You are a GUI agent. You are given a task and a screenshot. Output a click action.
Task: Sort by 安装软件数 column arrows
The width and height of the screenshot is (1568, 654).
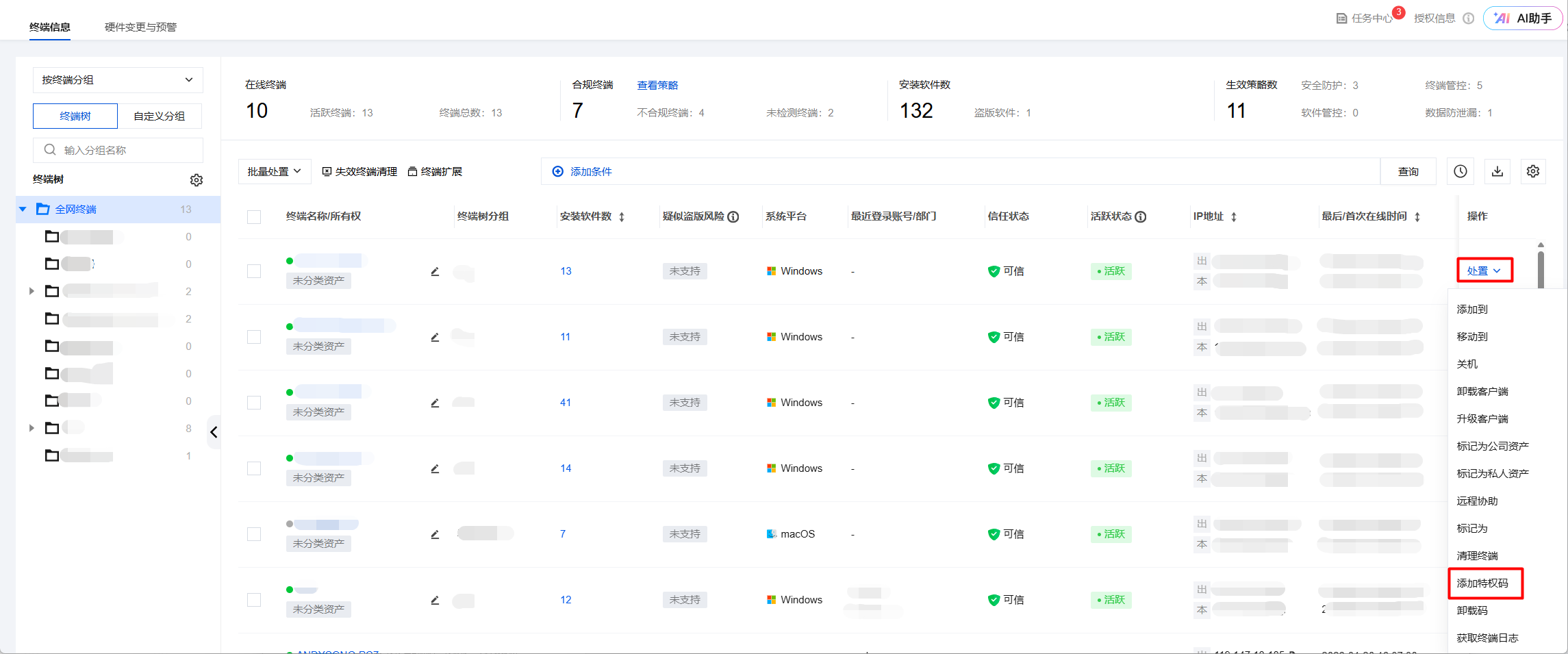click(x=622, y=217)
